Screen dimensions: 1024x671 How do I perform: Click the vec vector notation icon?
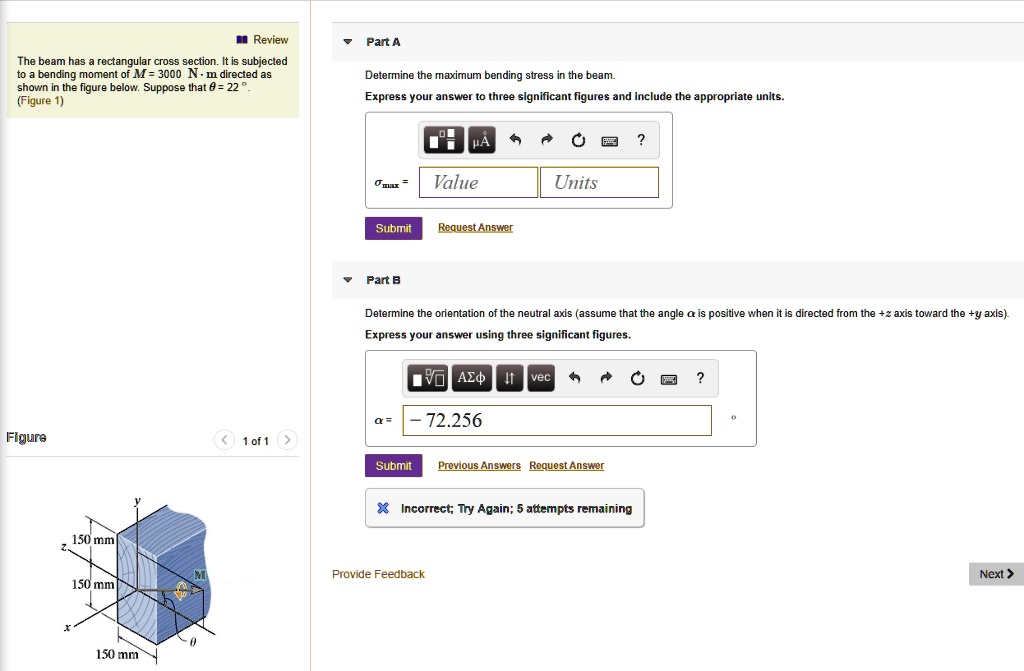tap(540, 378)
